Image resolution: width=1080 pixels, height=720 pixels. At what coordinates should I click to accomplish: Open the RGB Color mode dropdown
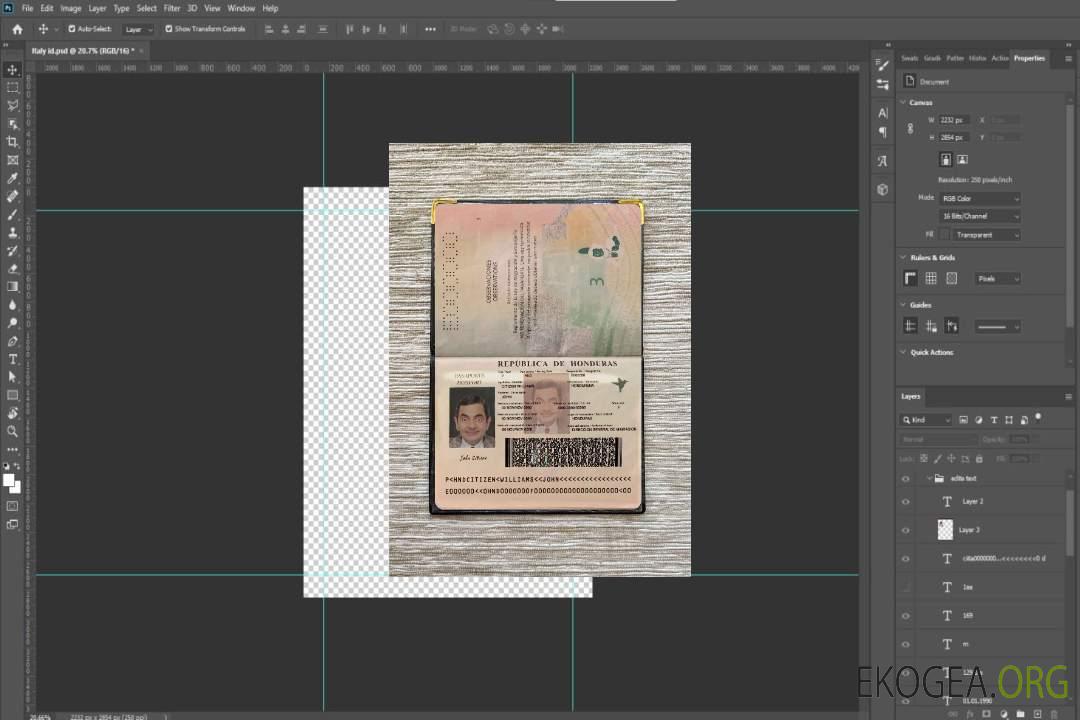click(x=980, y=198)
